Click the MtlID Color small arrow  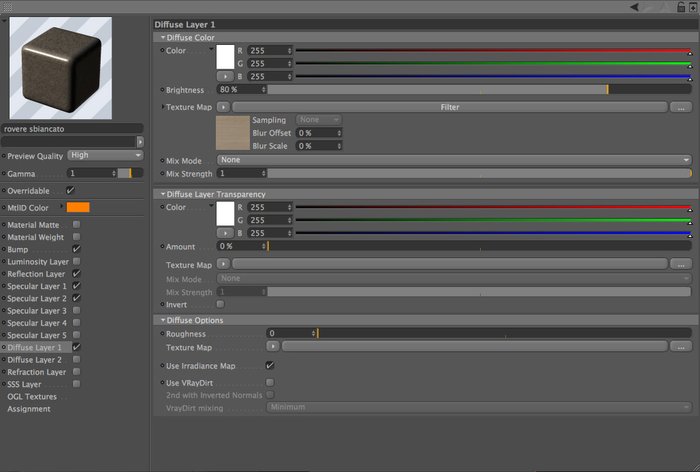click(x=62, y=206)
